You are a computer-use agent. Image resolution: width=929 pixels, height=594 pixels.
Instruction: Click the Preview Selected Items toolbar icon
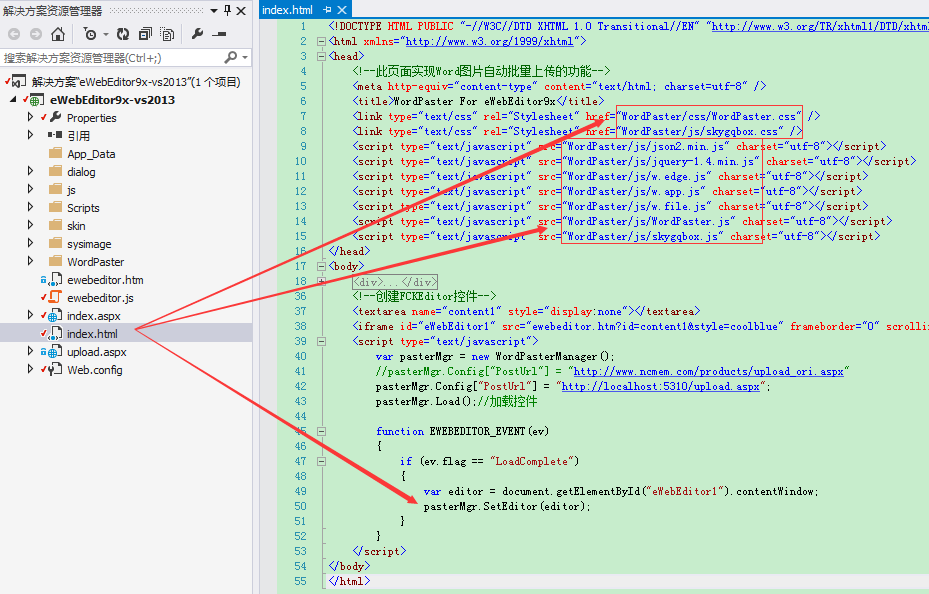click(219, 34)
